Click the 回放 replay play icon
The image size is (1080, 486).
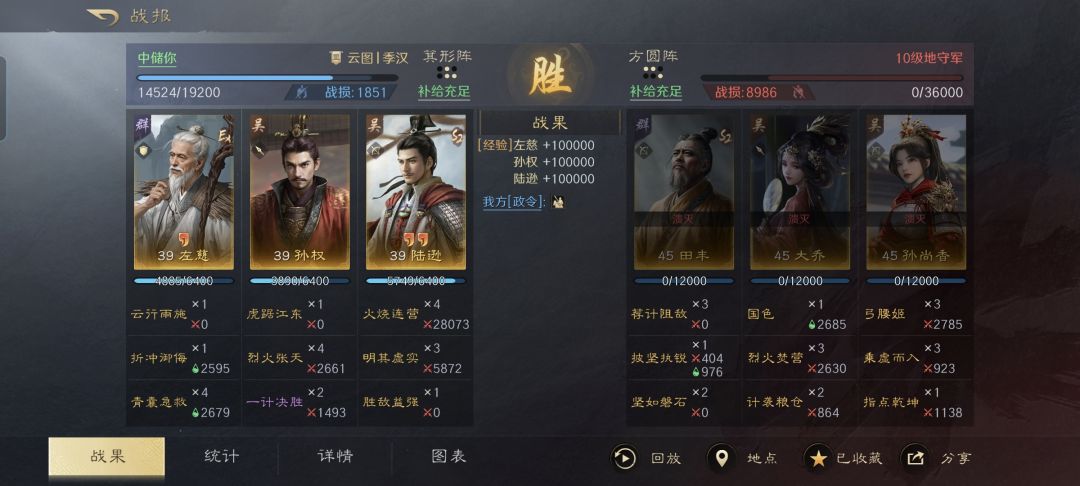tap(625, 458)
